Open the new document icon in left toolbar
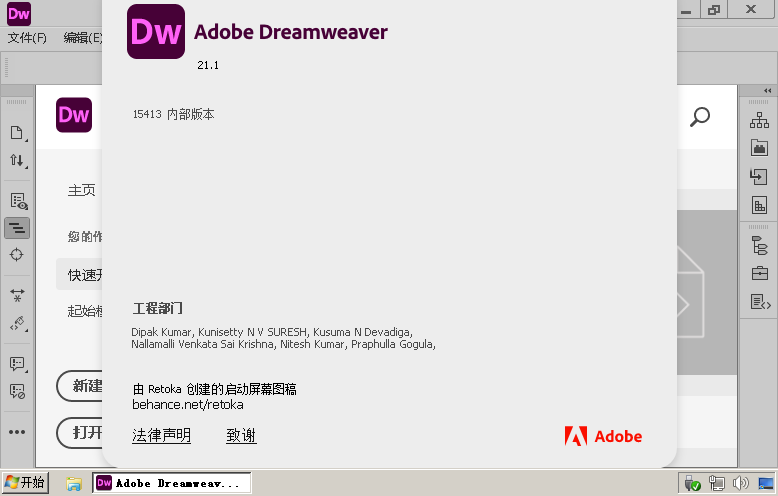The width and height of the screenshot is (778, 496). 17,132
